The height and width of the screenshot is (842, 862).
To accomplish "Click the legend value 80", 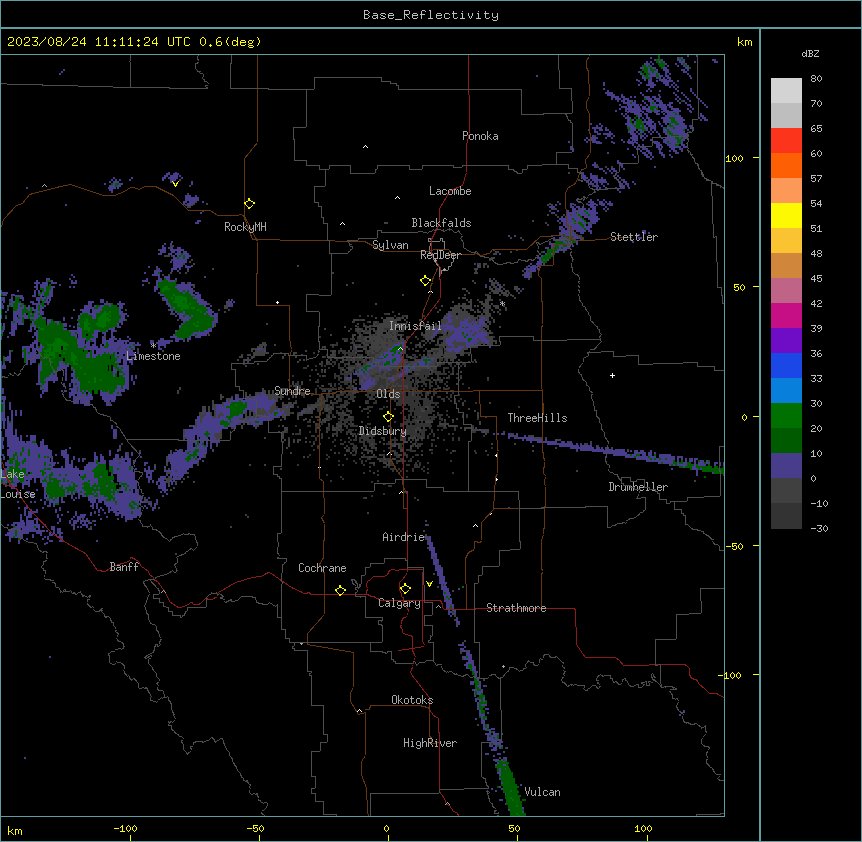I will tap(816, 79).
